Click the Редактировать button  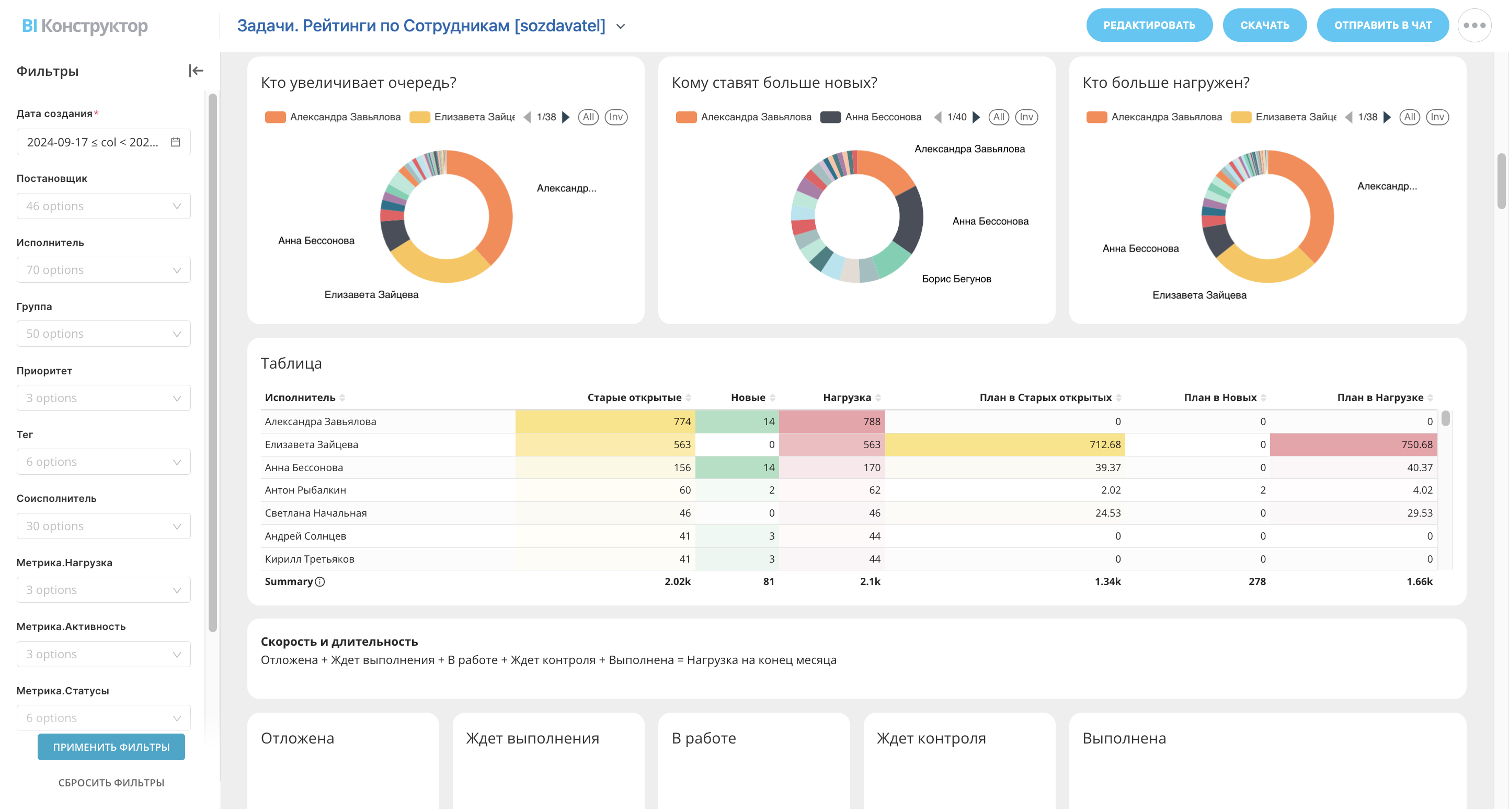pyautogui.click(x=1149, y=25)
